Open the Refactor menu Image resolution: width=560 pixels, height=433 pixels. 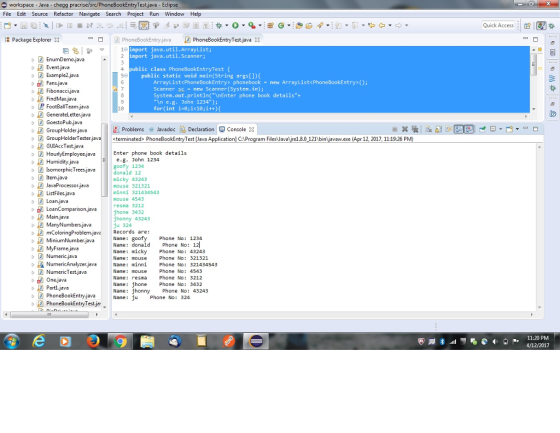pyautogui.click(x=63, y=14)
